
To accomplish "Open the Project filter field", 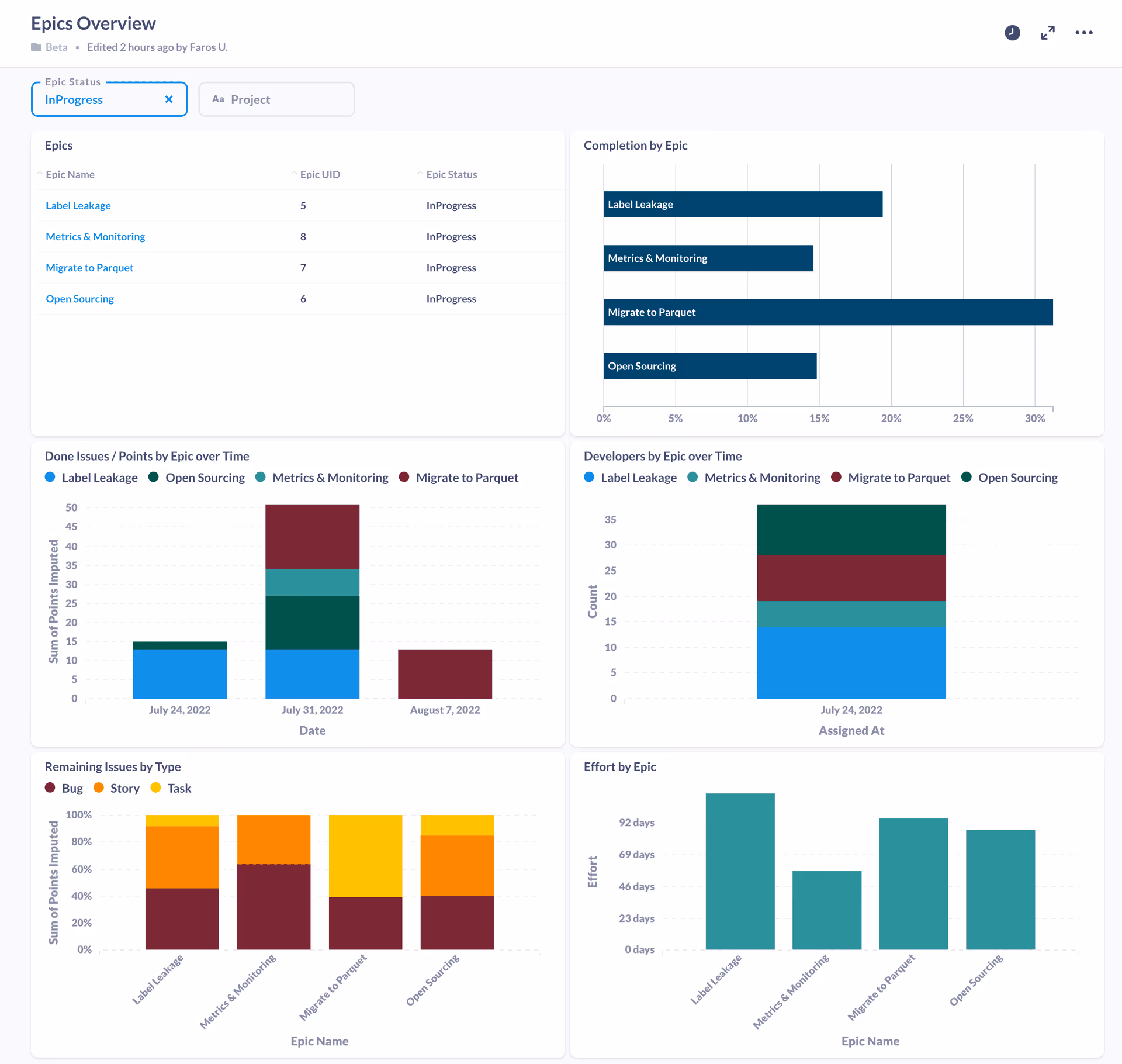I will (x=276, y=99).
